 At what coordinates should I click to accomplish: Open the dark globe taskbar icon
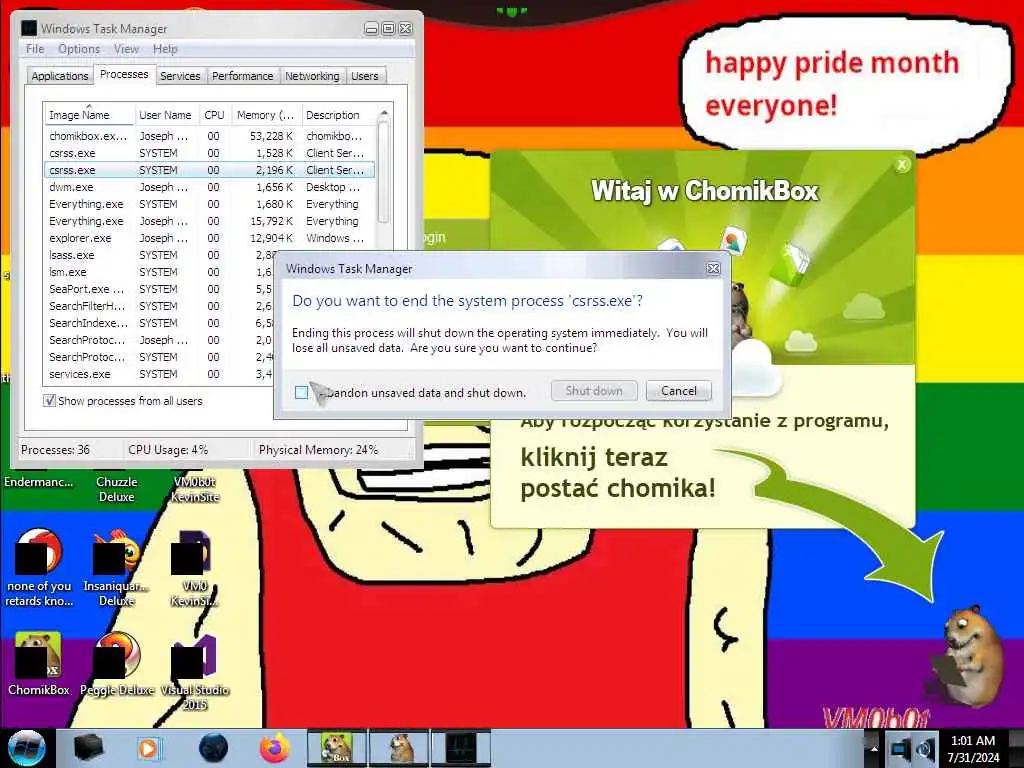213,748
